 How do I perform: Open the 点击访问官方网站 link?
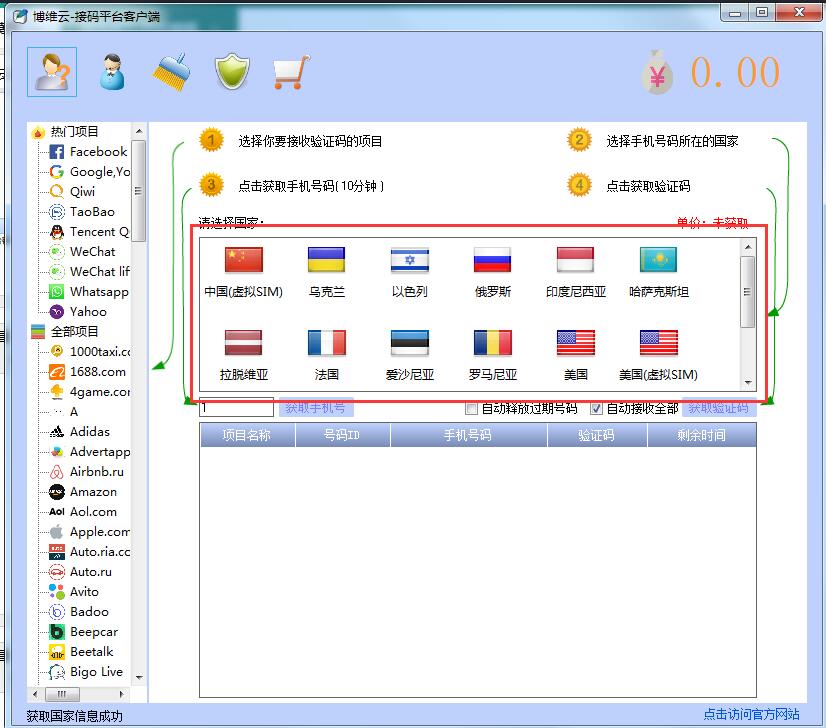pos(751,714)
